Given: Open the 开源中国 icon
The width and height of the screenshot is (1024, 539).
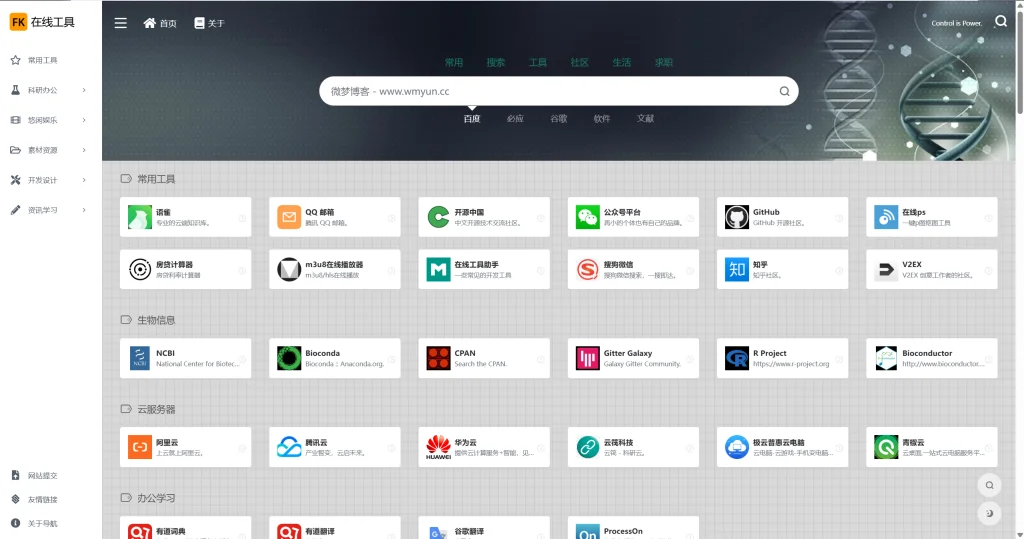Looking at the screenshot, I should tap(438, 217).
